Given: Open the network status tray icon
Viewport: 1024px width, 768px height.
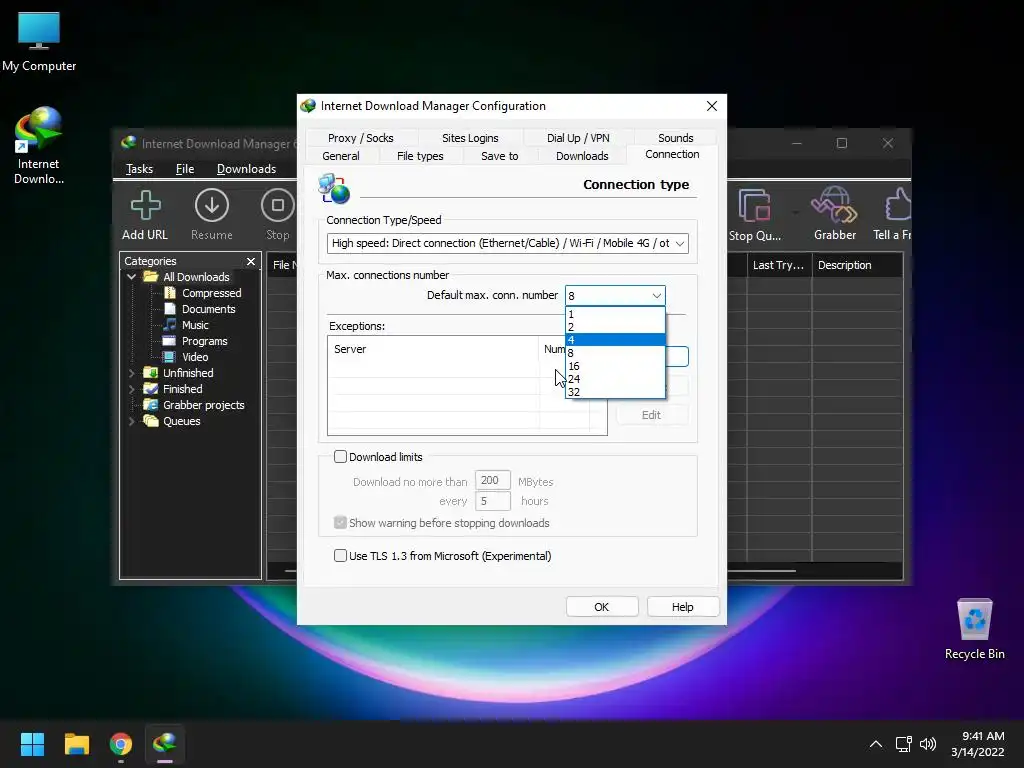Looking at the screenshot, I should pyautogui.click(x=903, y=744).
